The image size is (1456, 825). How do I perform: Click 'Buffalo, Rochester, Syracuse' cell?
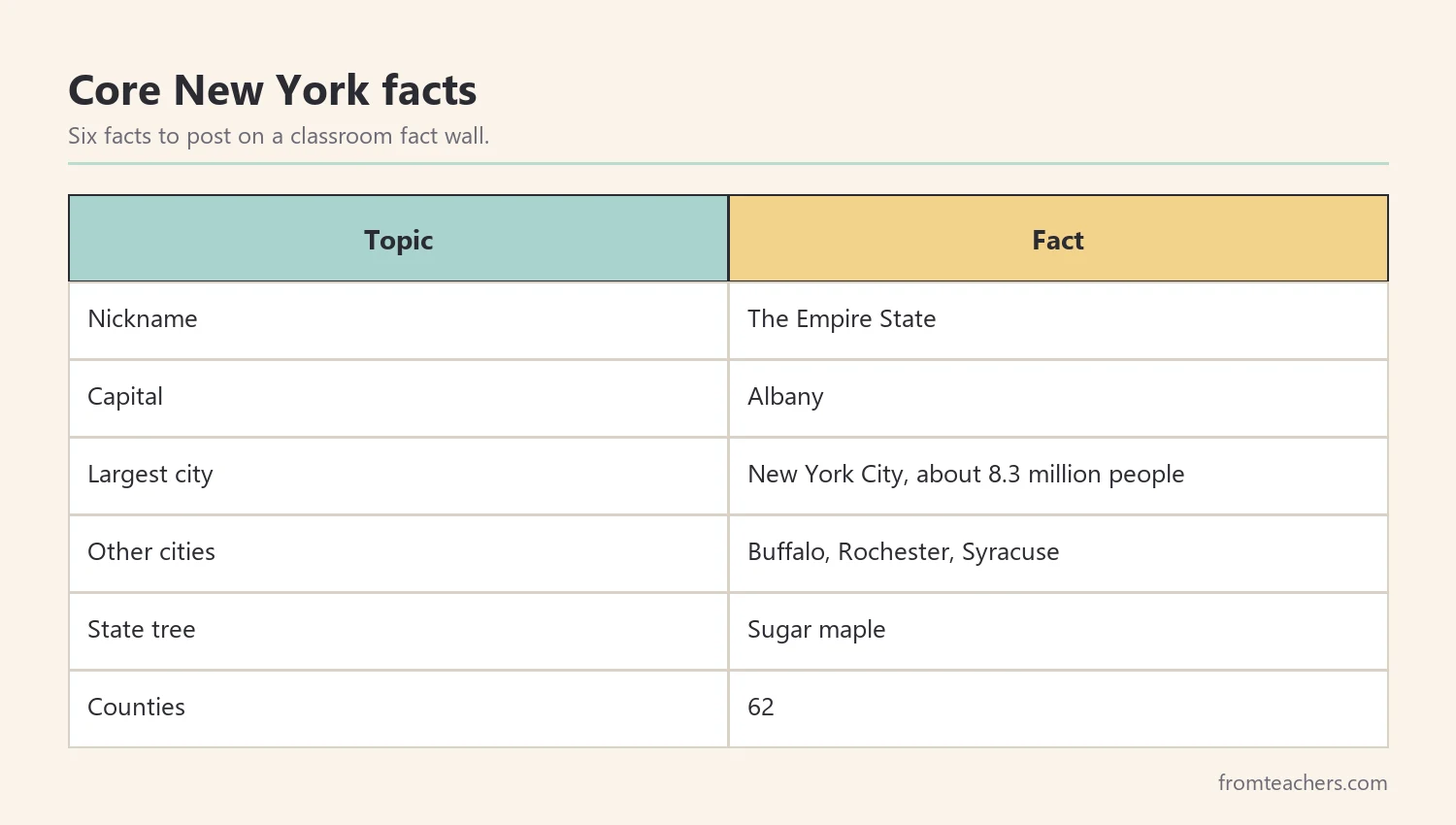pos(1058,553)
